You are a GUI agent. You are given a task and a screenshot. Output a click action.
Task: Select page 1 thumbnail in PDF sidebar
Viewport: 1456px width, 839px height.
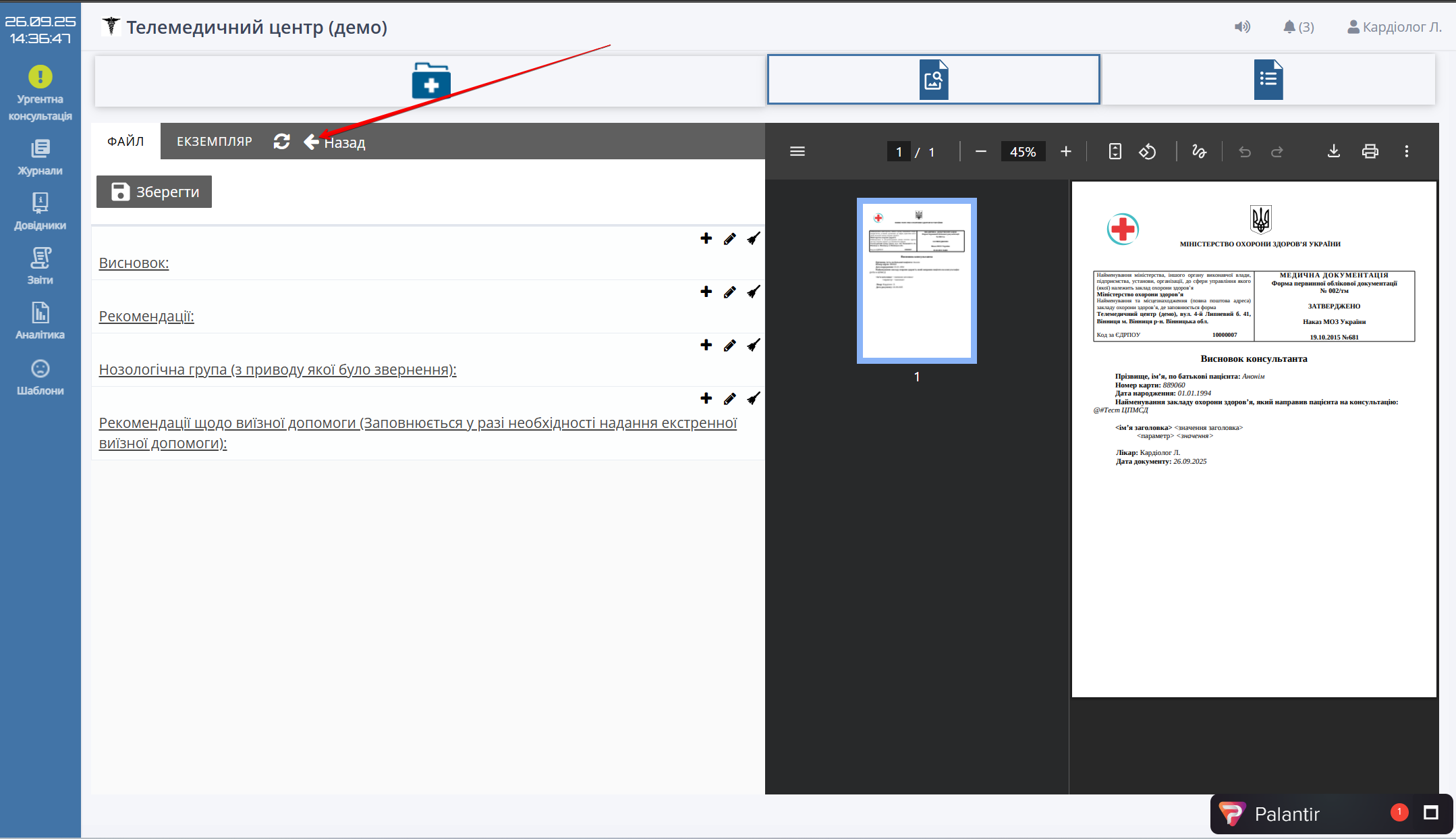916,281
